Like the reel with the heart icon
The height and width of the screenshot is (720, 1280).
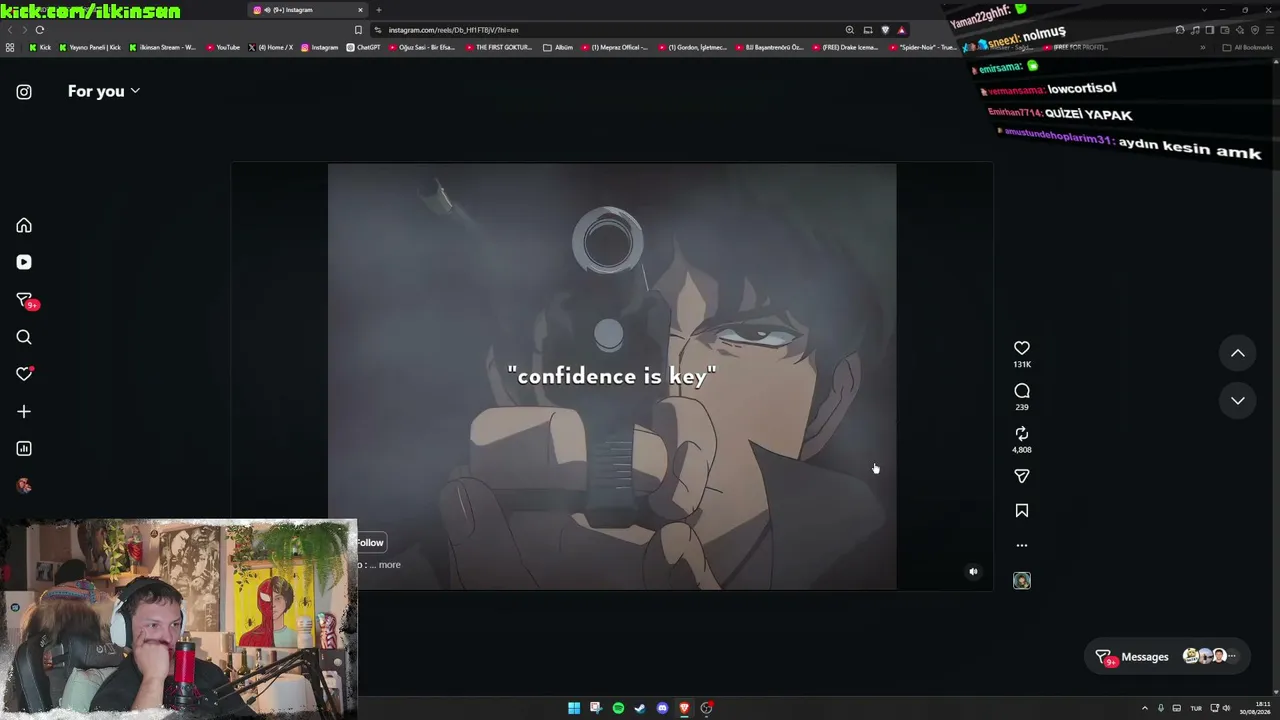coord(1022,348)
